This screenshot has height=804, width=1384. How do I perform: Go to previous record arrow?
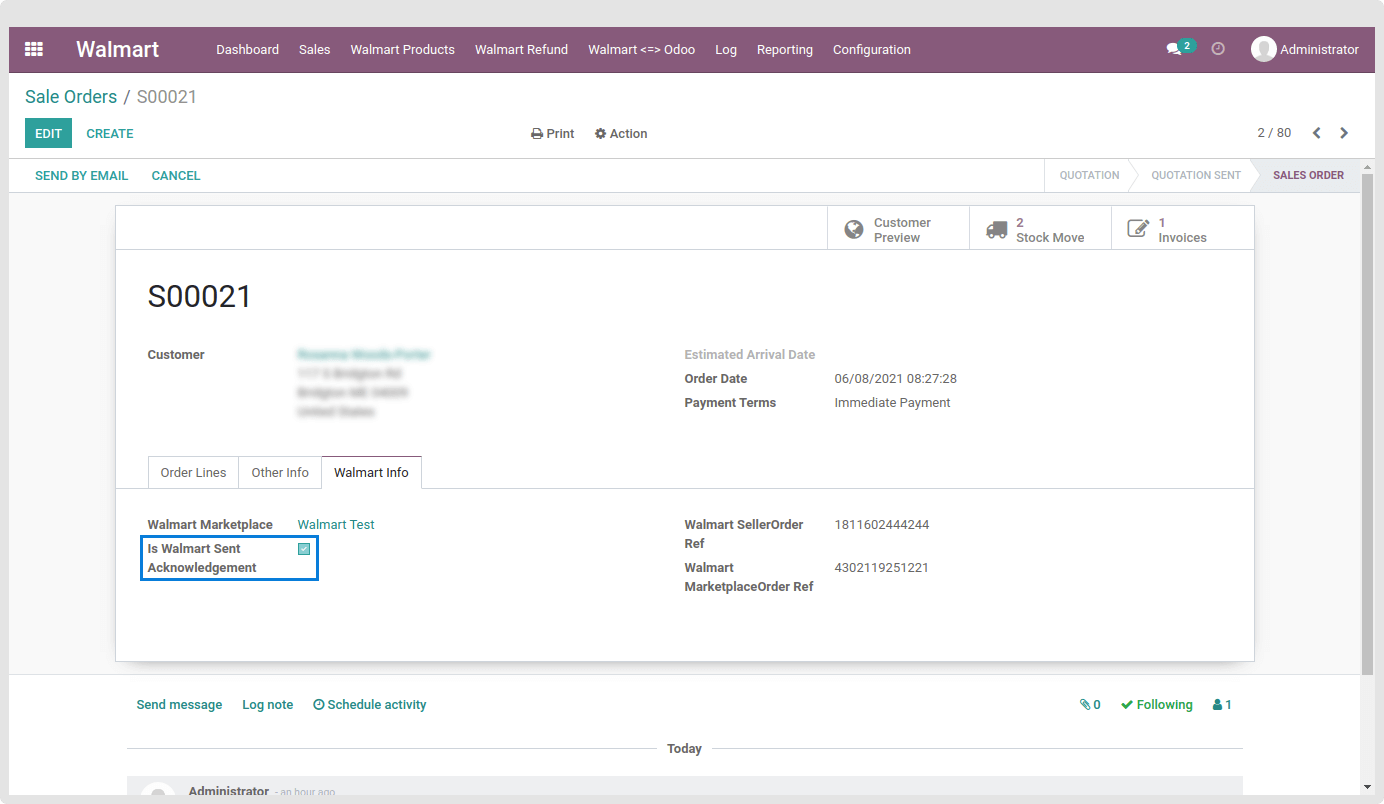click(x=1317, y=133)
